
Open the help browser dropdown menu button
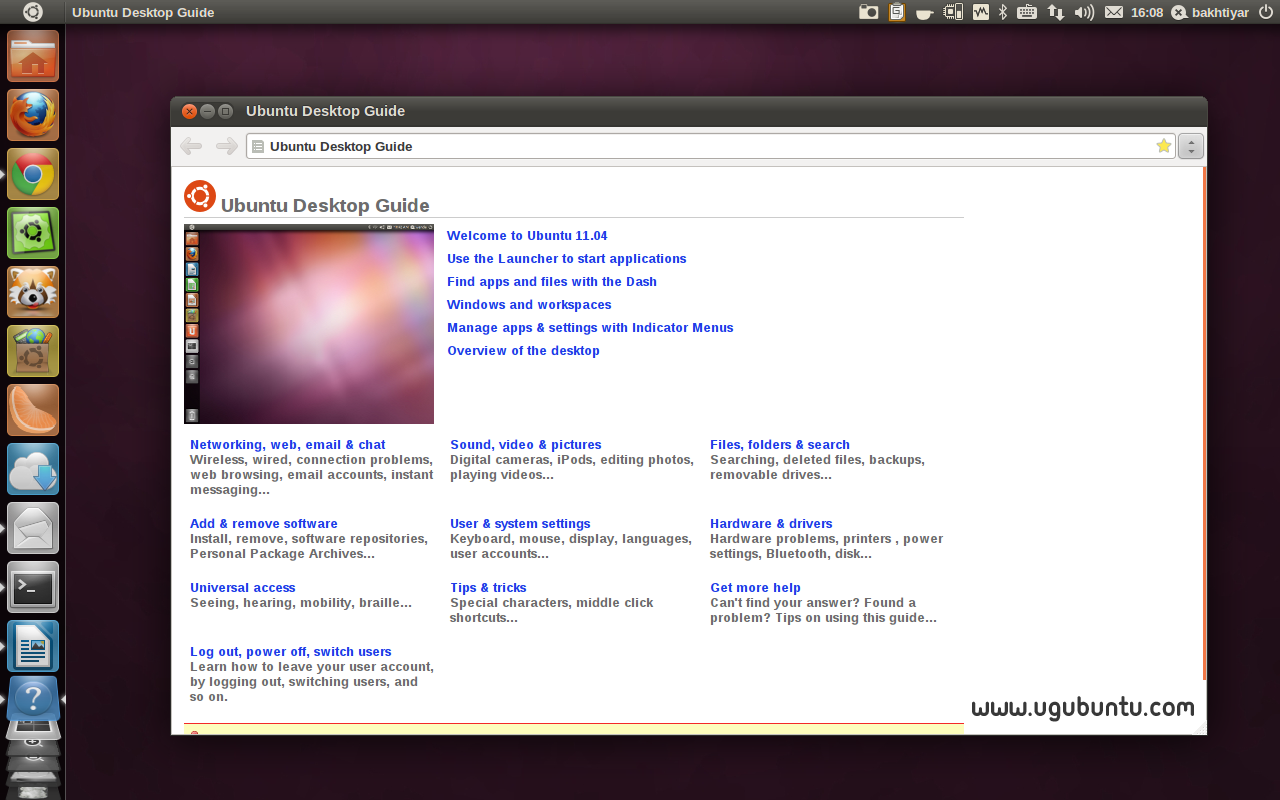[1190, 146]
